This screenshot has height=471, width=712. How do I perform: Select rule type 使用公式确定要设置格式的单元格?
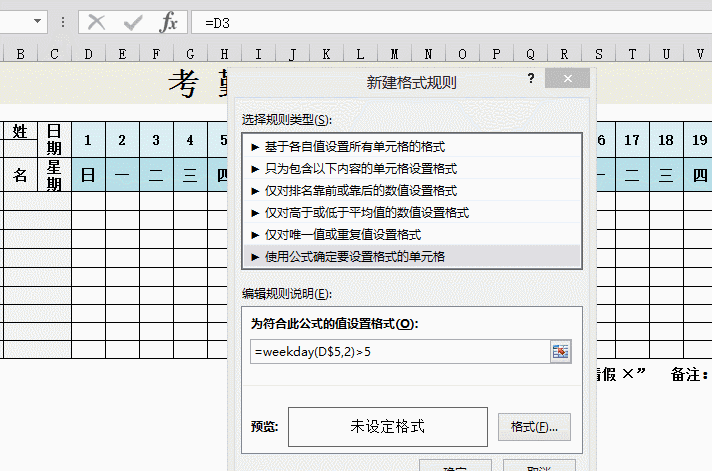point(412,256)
